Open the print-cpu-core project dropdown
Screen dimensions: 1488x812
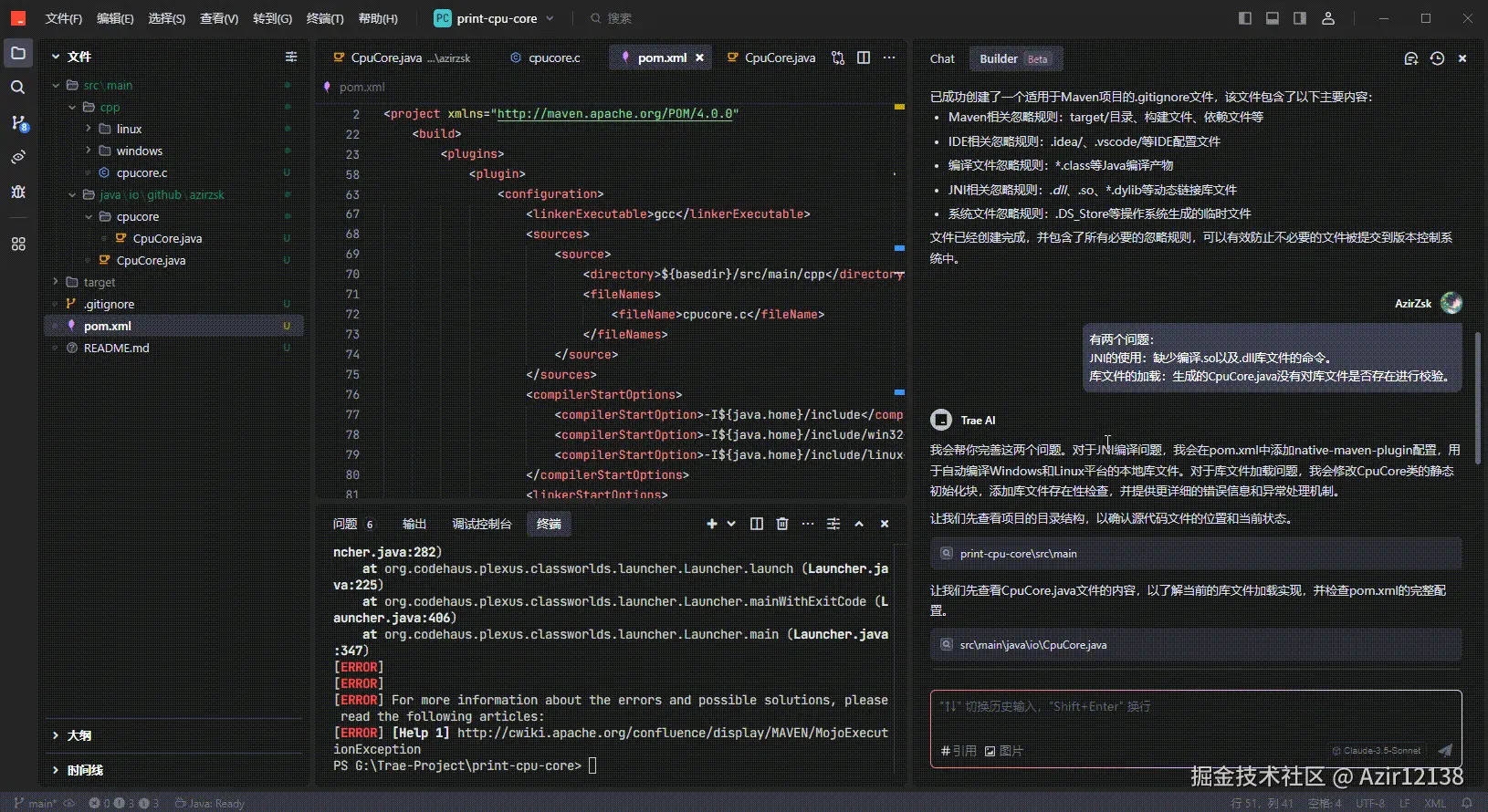(494, 18)
